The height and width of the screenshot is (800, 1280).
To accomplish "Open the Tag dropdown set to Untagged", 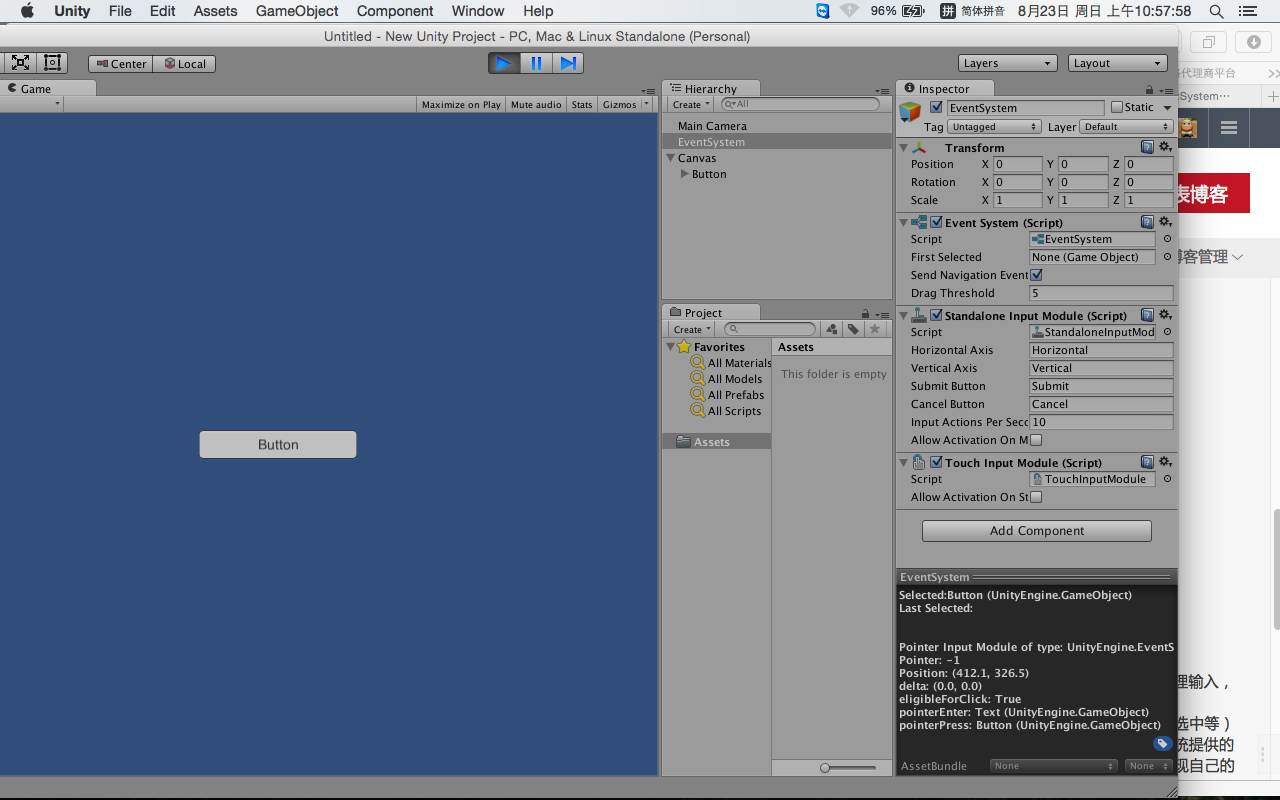I will pyautogui.click(x=995, y=127).
